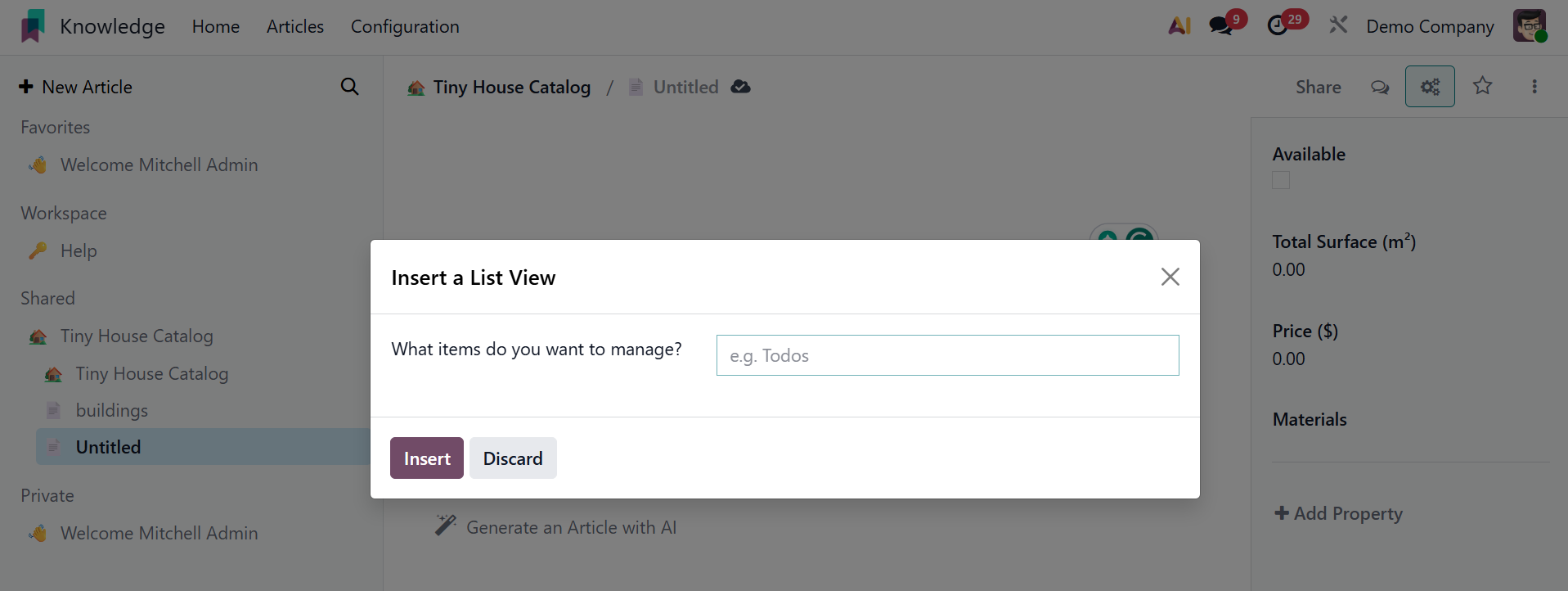This screenshot has width=1568, height=591.
Task: Search articles with the magnifier icon
Action: pos(349,87)
